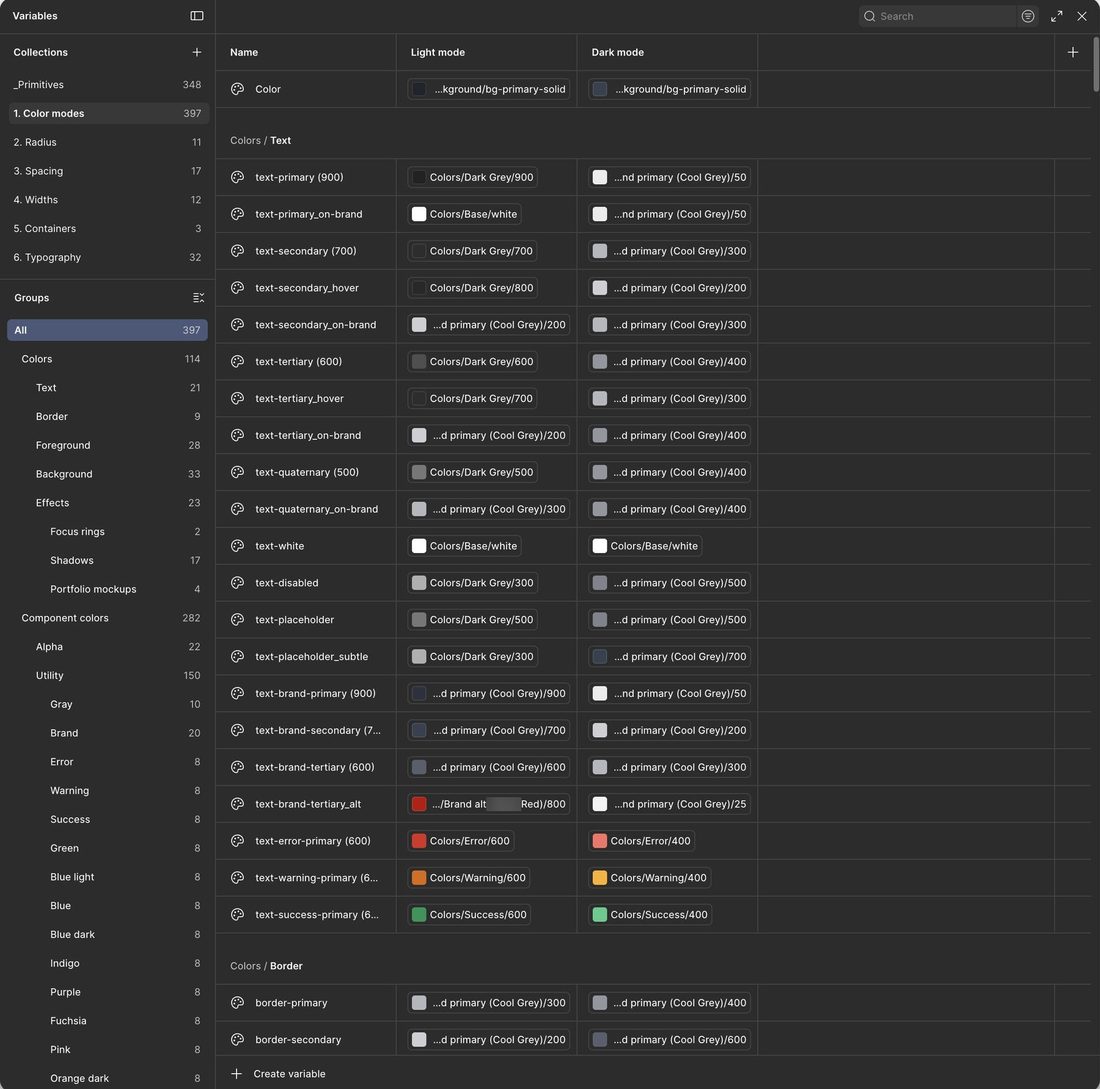Click the vertical scrollbar thumb
1100x1089 pixels.
1096,65
